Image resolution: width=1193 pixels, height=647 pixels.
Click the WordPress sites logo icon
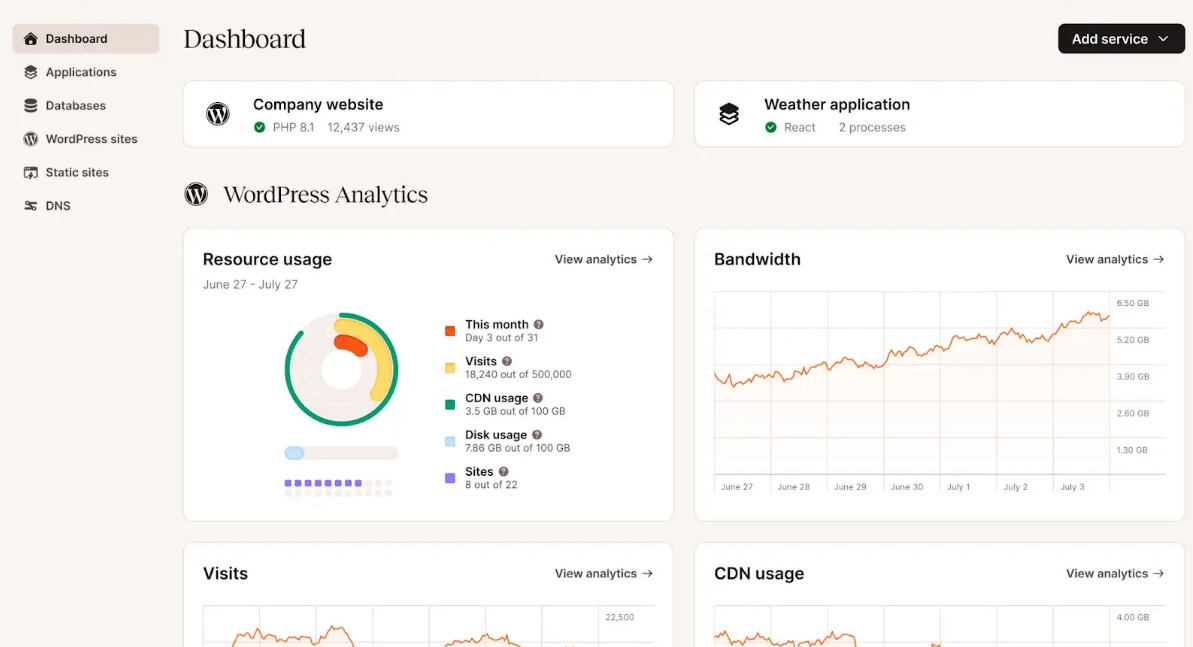click(x=30, y=139)
